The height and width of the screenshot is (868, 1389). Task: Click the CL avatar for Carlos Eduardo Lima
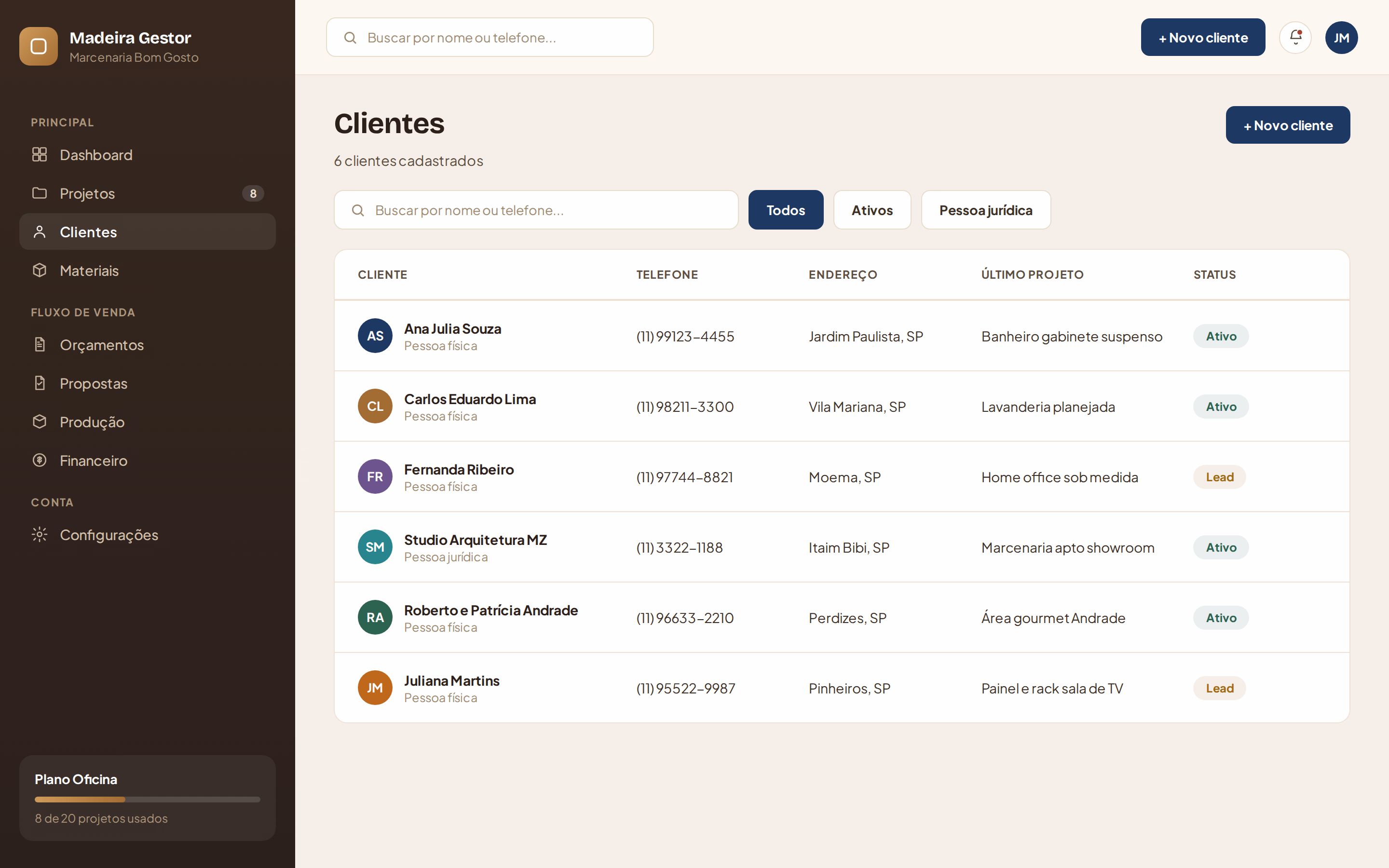pos(375,407)
